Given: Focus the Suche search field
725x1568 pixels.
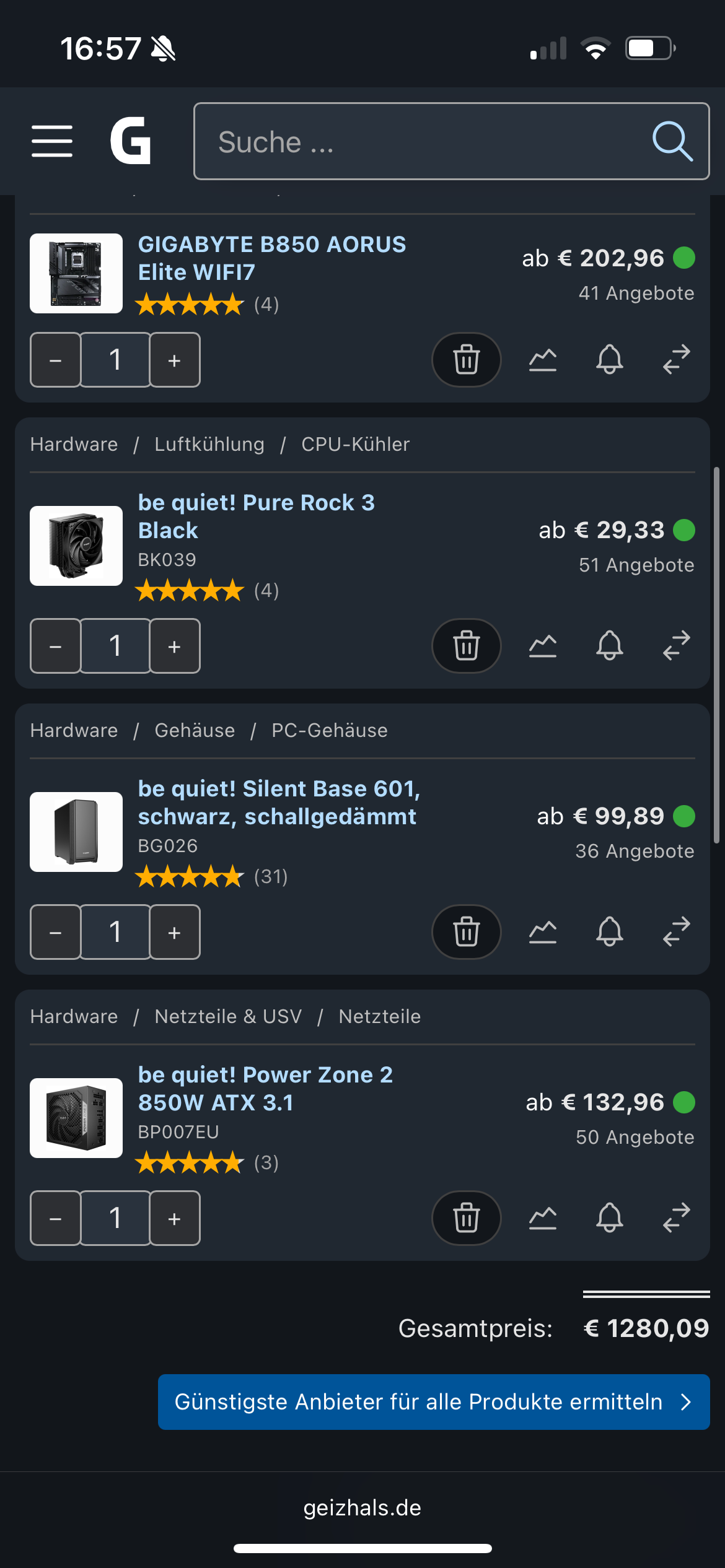Looking at the screenshot, I should point(421,141).
